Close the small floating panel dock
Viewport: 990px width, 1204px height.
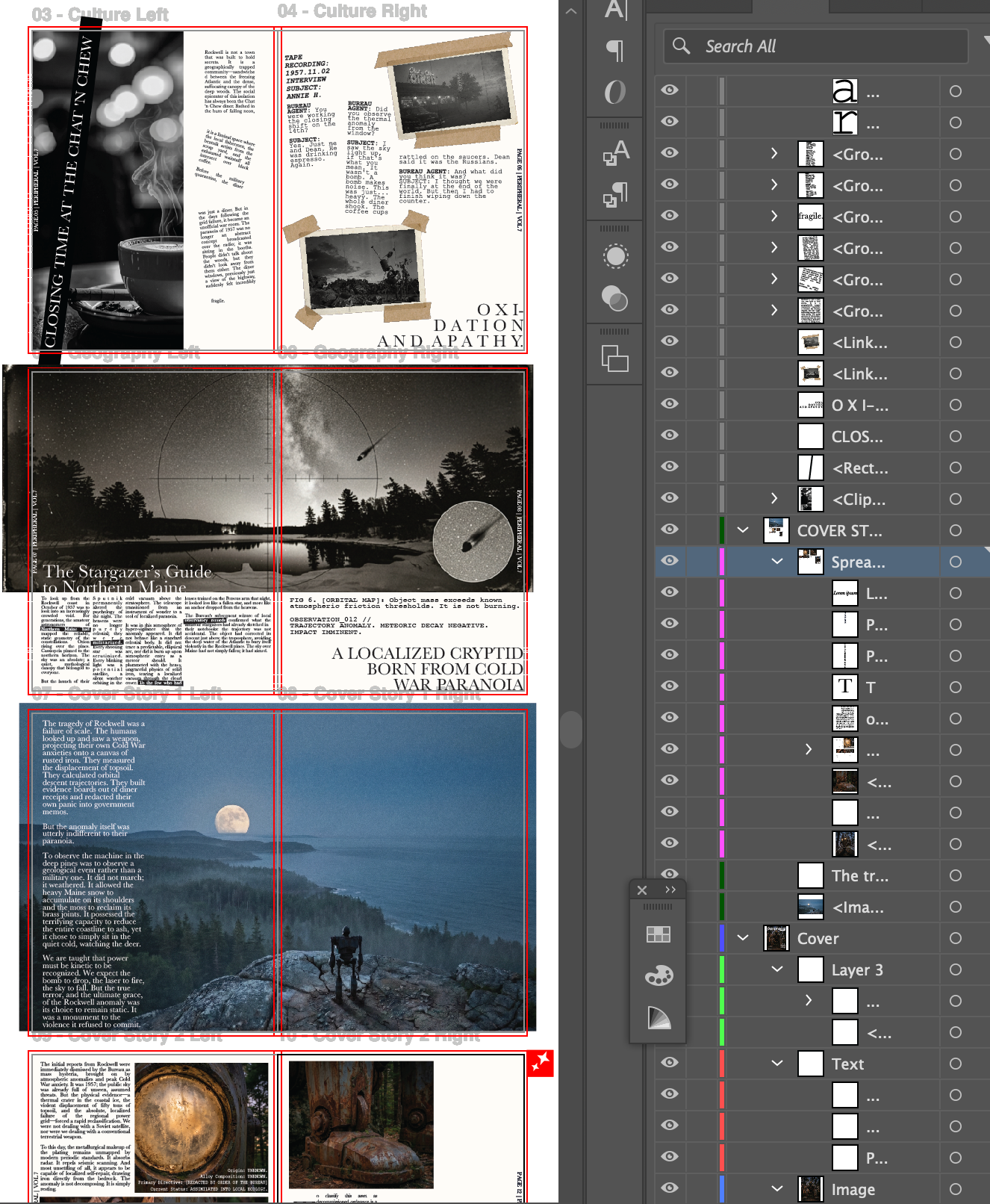click(x=642, y=890)
